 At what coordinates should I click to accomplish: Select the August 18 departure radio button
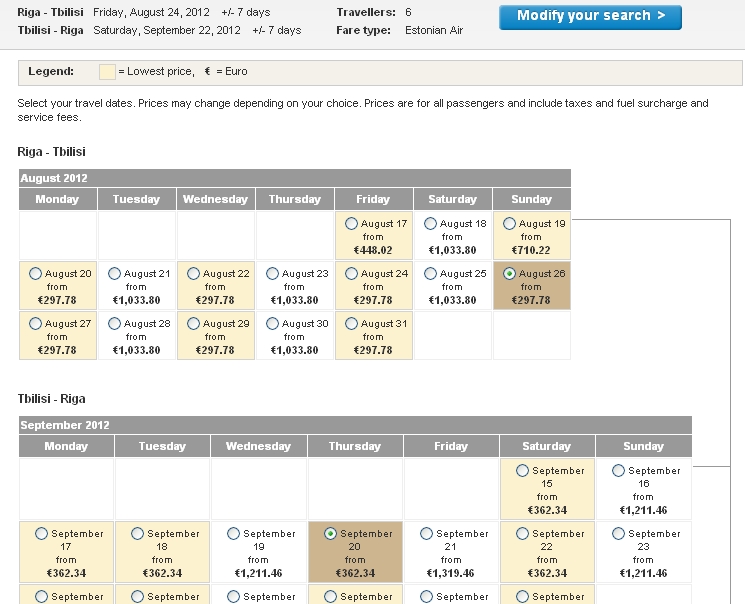click(x=430, y=223)
